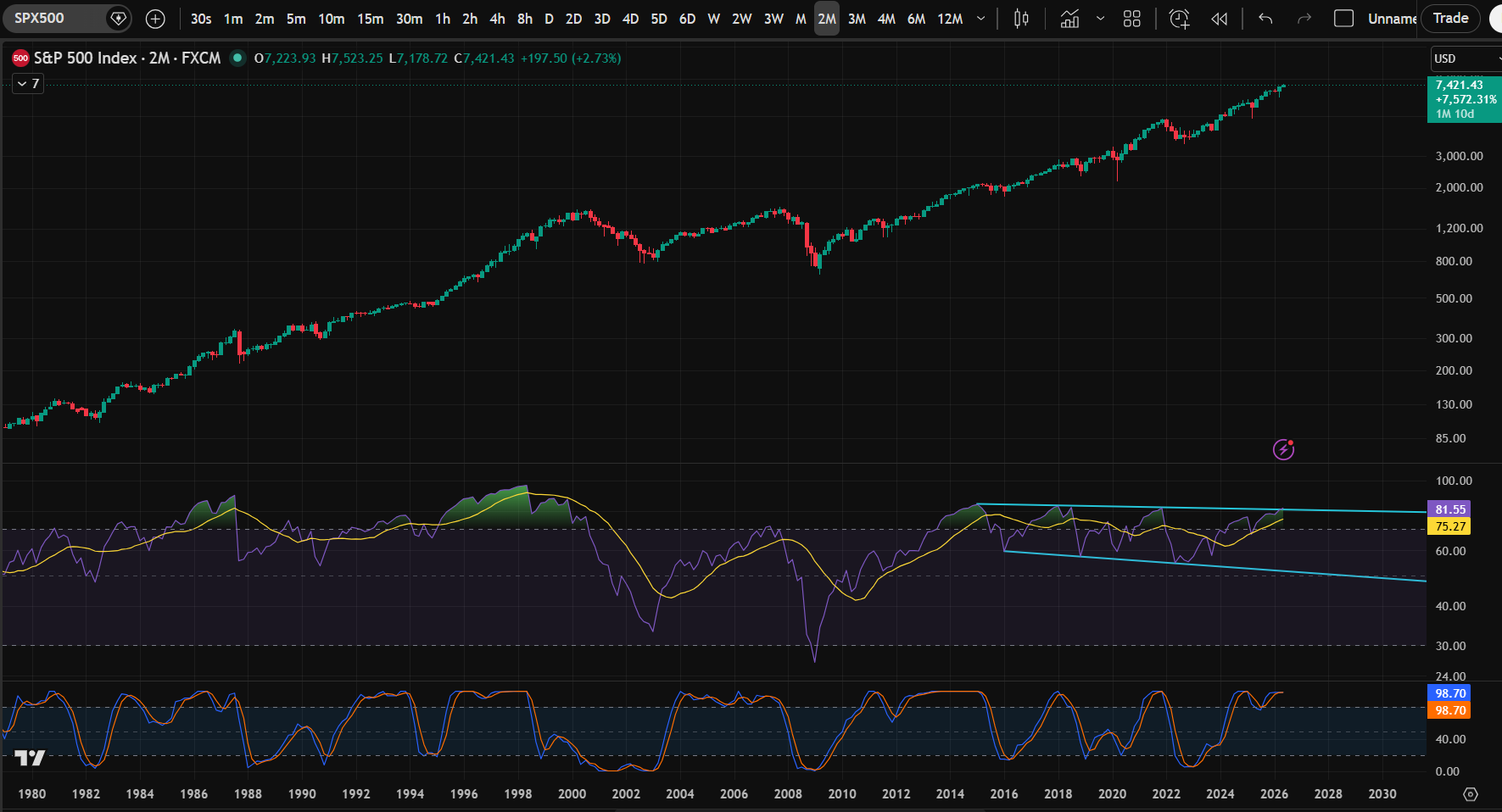Image resolution: width=1502 pixels, height=812 pixels.
Task: Select the 5m interval
Action: click(296, 19)
